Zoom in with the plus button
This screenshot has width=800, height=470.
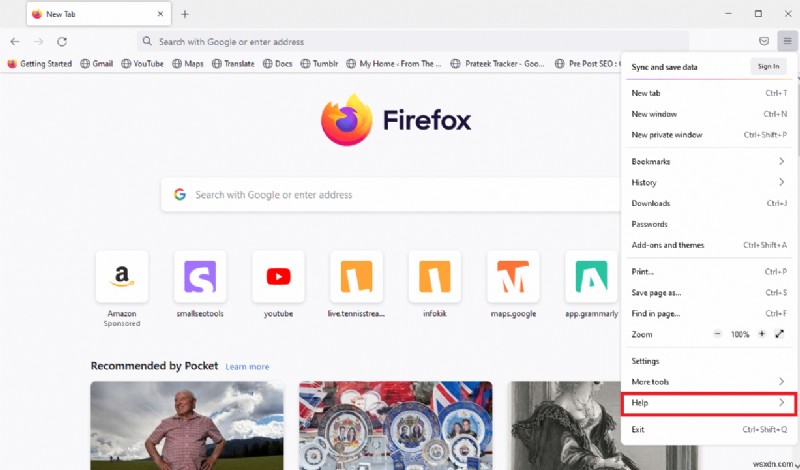[762, 334]
